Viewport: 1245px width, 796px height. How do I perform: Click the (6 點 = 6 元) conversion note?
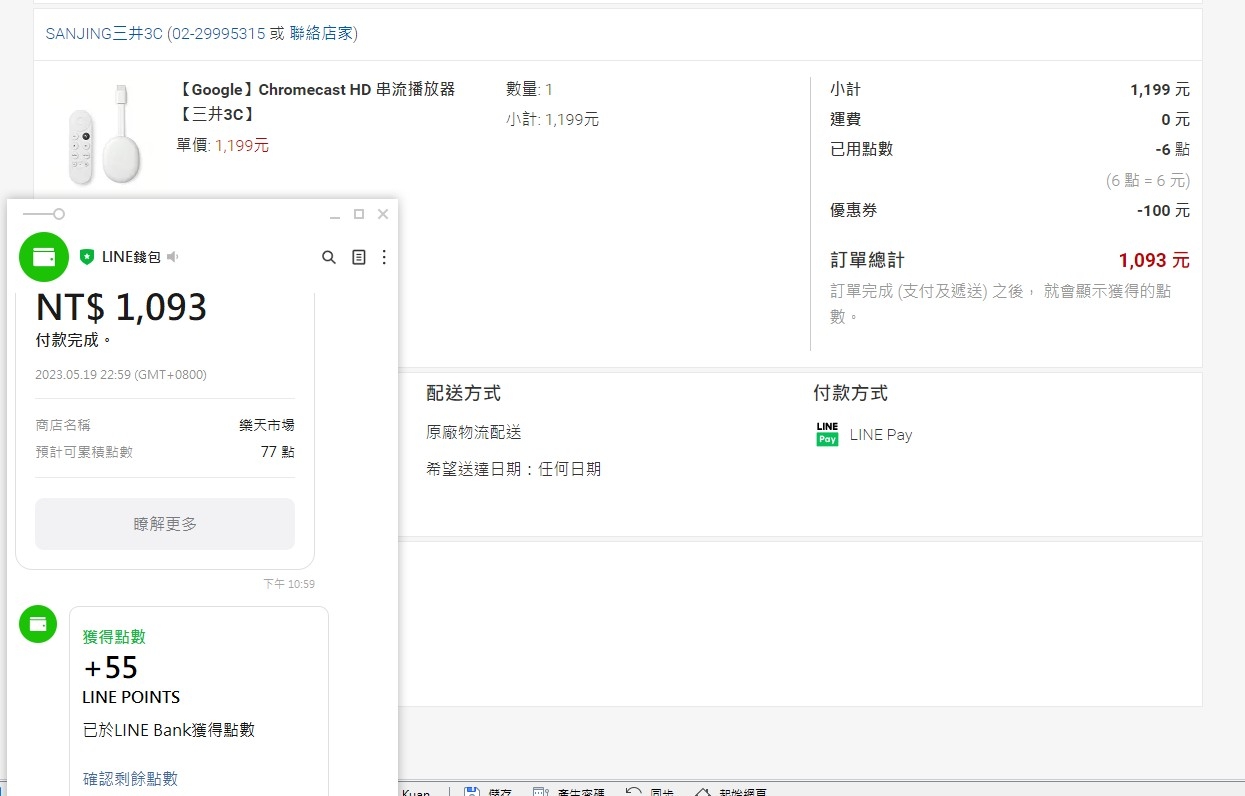(x=1148, y=181)
